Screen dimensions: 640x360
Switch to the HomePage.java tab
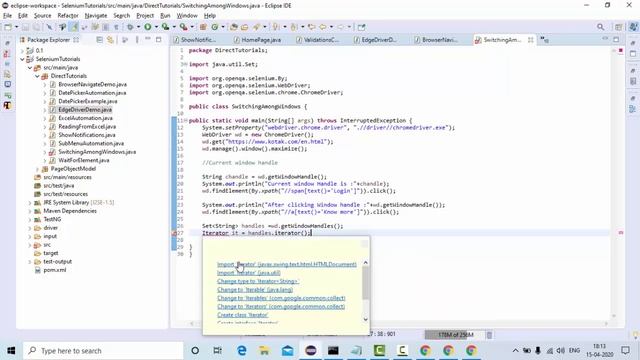pyautogui.click(x=258, y=40)
